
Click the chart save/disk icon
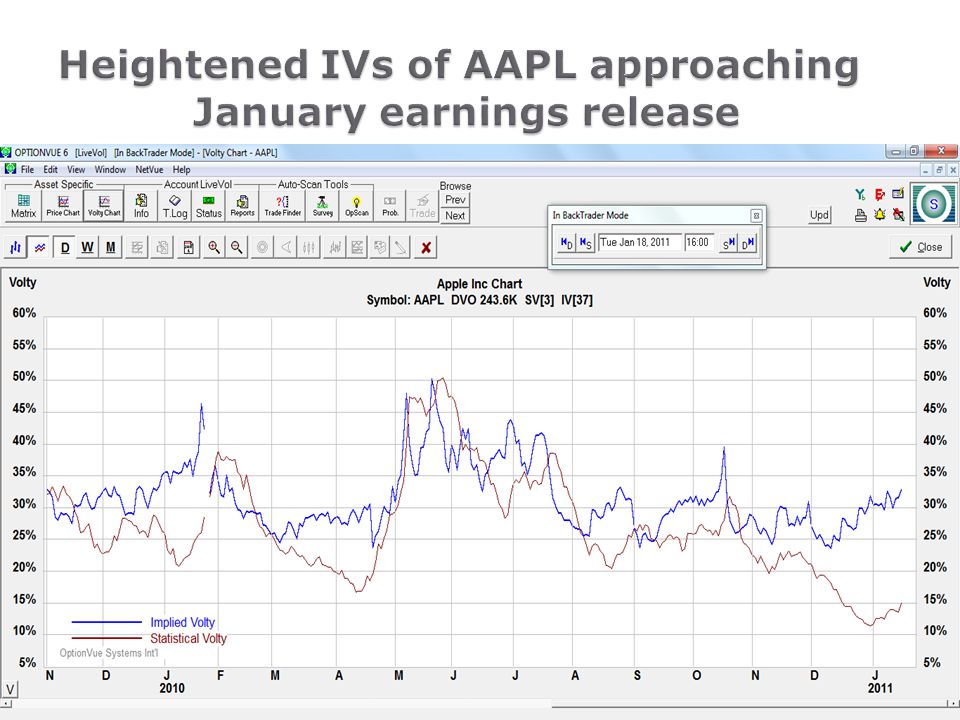pyautogui.click(x=189, y=247)
